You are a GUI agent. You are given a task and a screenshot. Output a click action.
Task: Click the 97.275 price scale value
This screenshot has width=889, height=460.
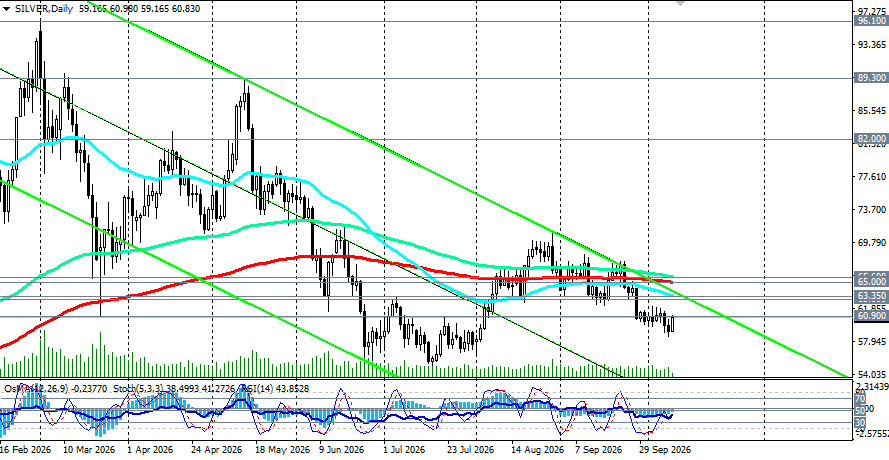coord(872,11)
